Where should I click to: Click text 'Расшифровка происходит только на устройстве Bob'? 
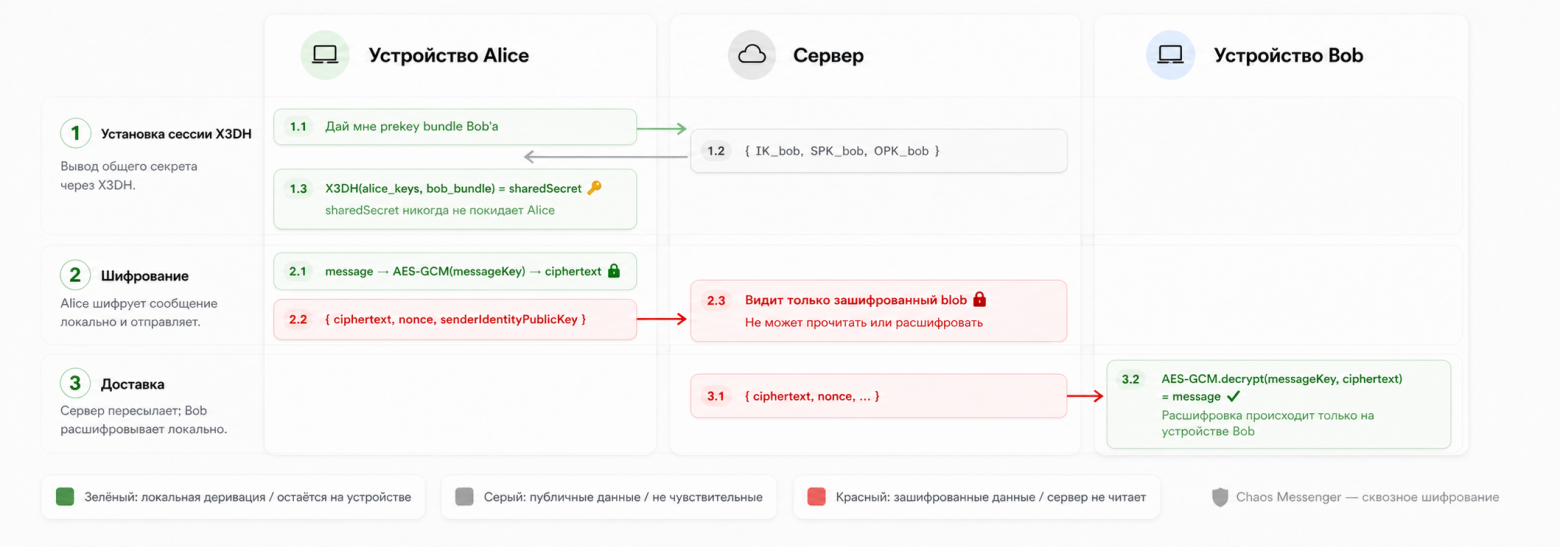(1268, 423)
